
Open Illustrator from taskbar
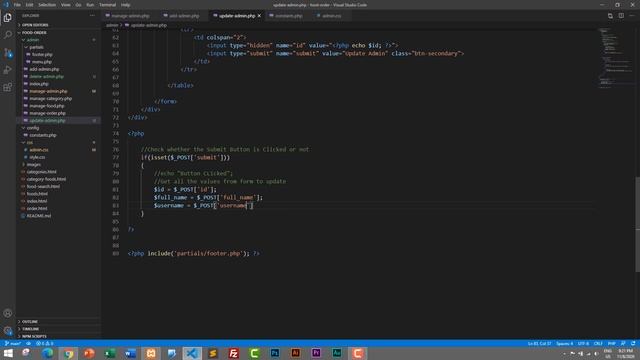(x=296, y=353)
